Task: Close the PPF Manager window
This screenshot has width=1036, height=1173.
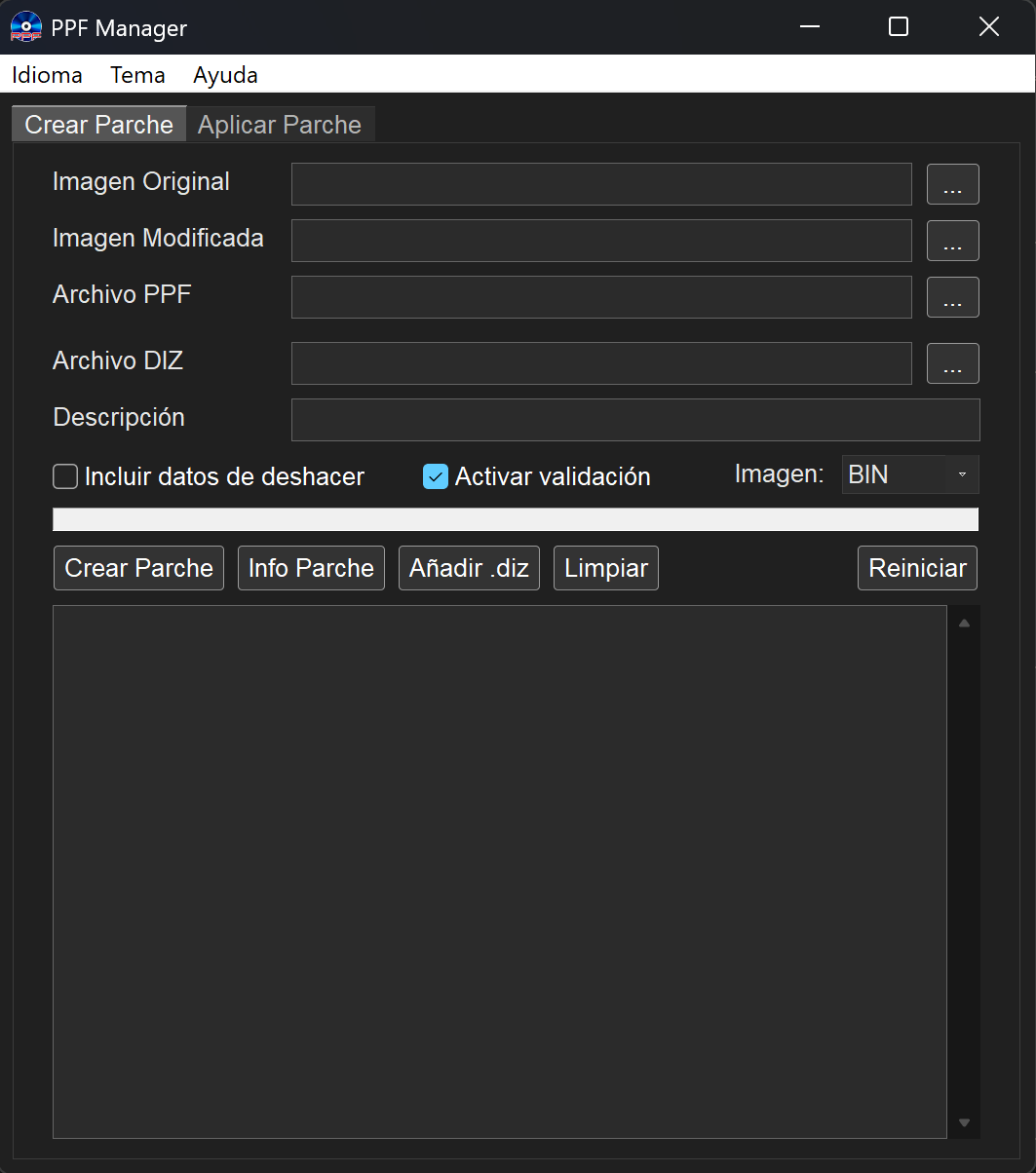Action: click(989, 27)
